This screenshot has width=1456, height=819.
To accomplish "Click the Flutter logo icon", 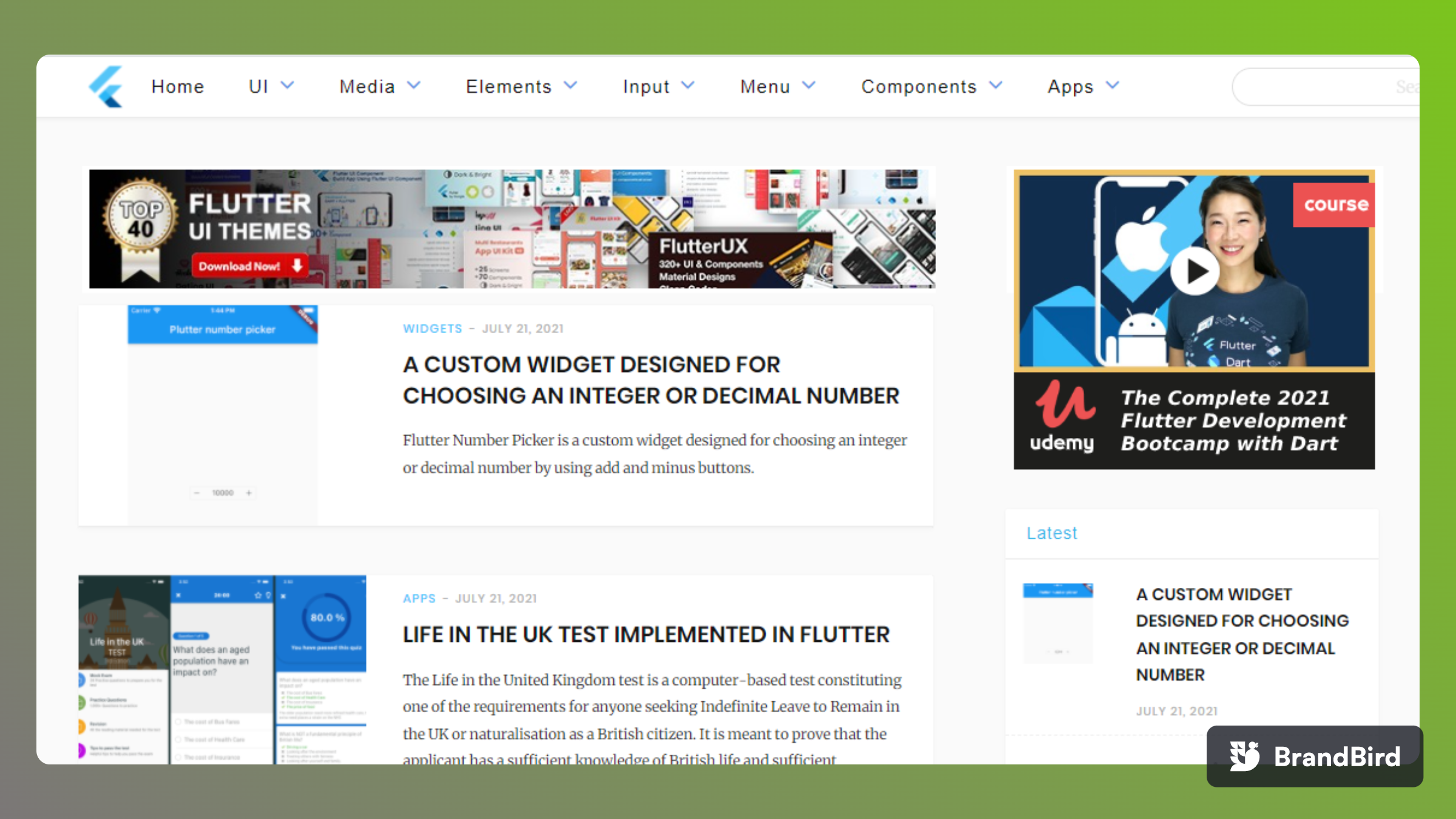I will pyautogui.click(x=106, y=87).
